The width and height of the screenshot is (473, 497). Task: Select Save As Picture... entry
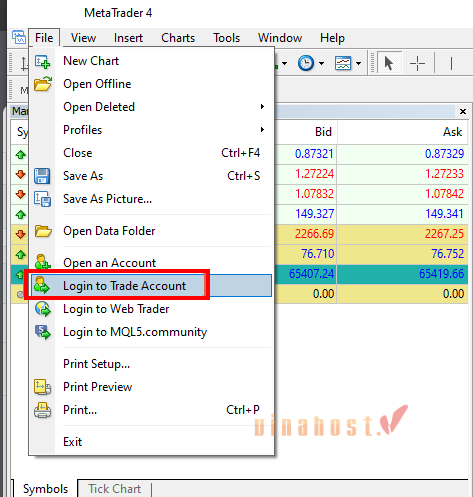pos(151,199)
